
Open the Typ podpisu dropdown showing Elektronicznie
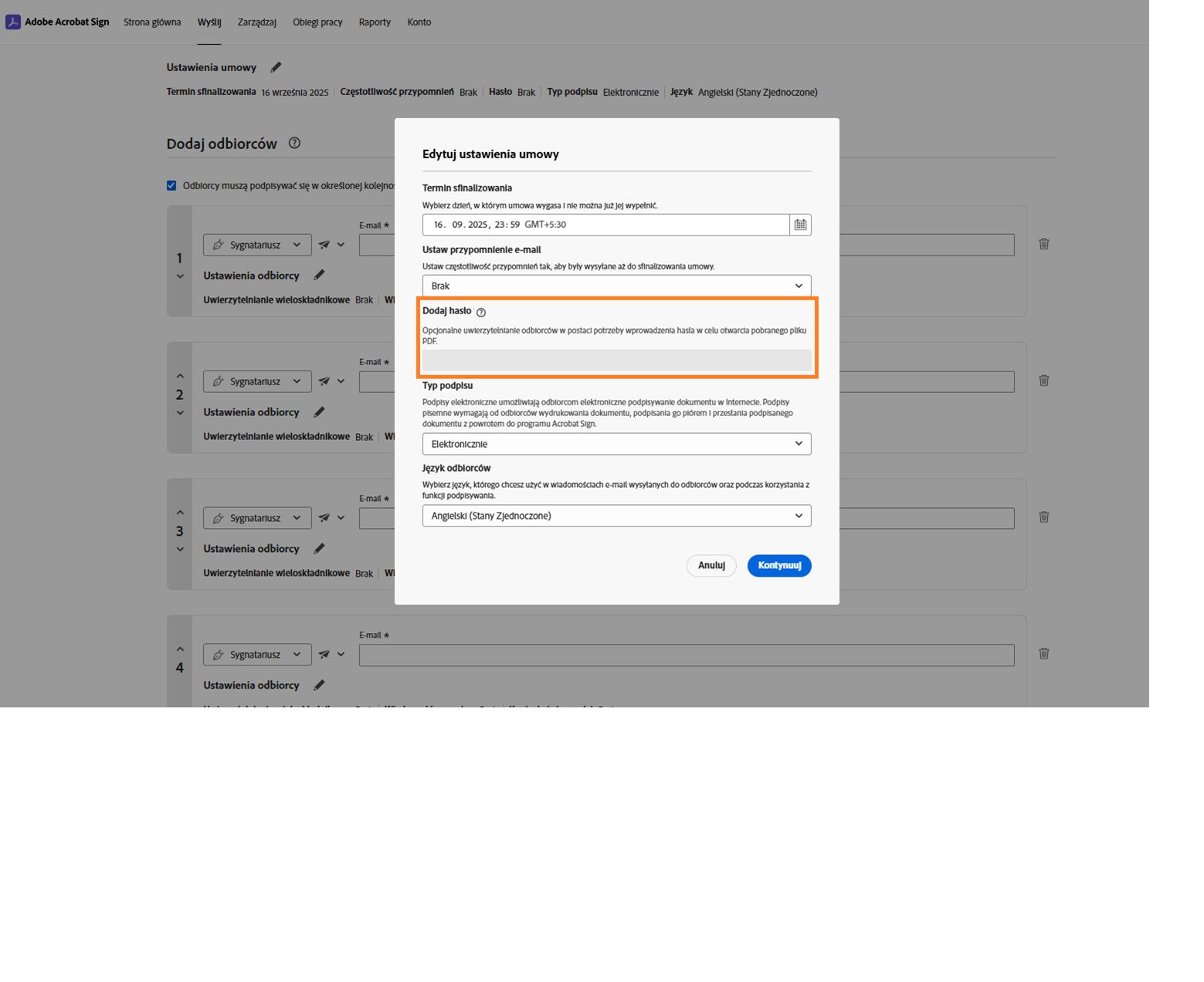point(616,444)
